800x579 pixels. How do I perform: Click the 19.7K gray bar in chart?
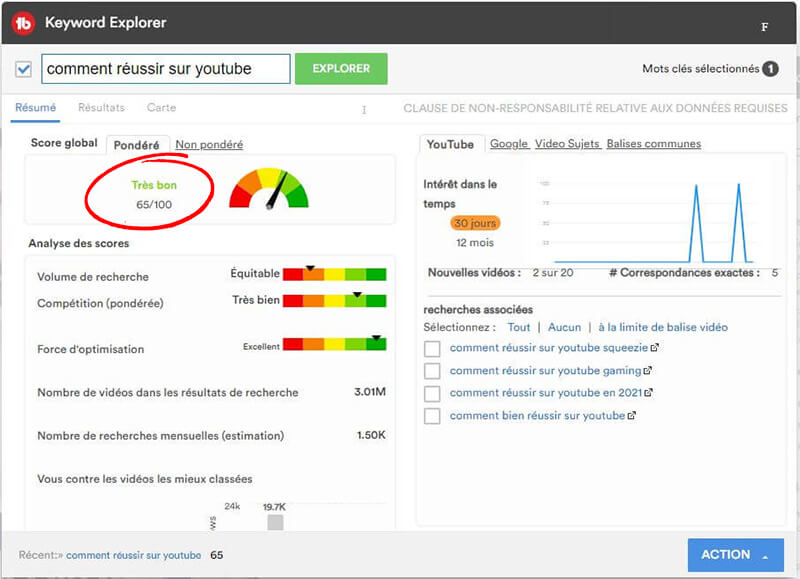pos(276,523)
